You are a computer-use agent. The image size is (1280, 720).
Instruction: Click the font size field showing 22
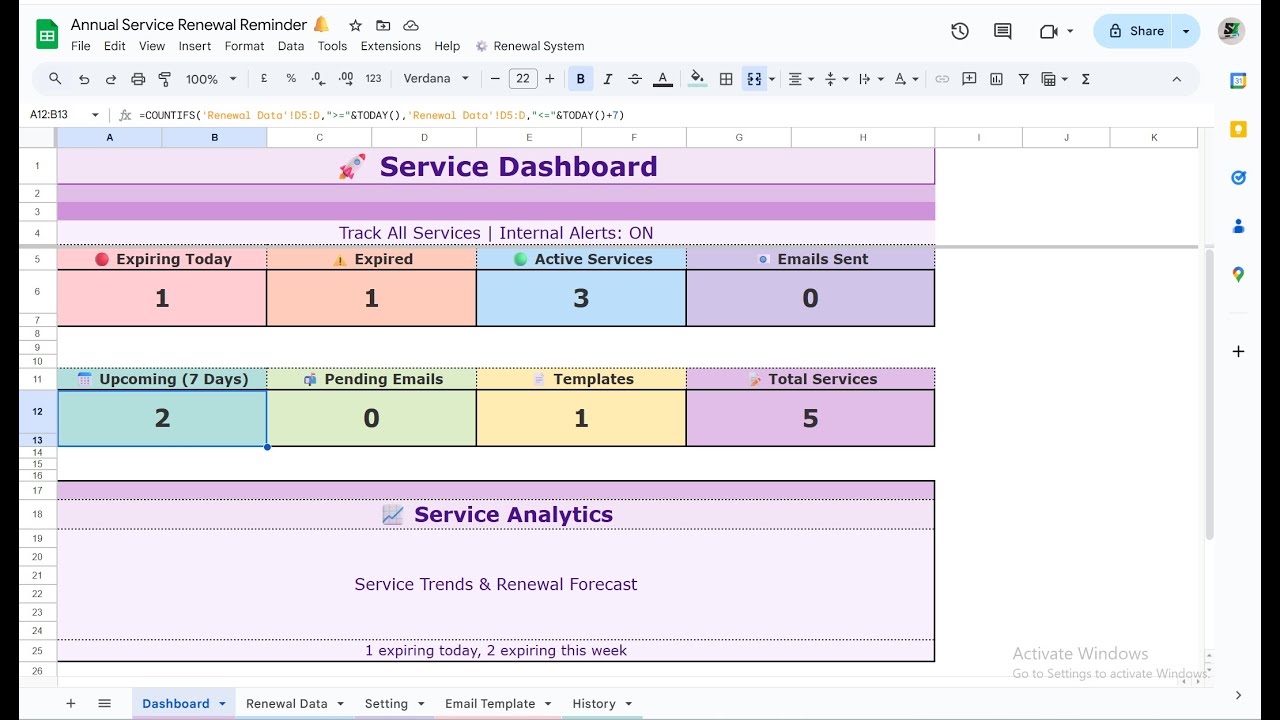[x=523, y=79]
